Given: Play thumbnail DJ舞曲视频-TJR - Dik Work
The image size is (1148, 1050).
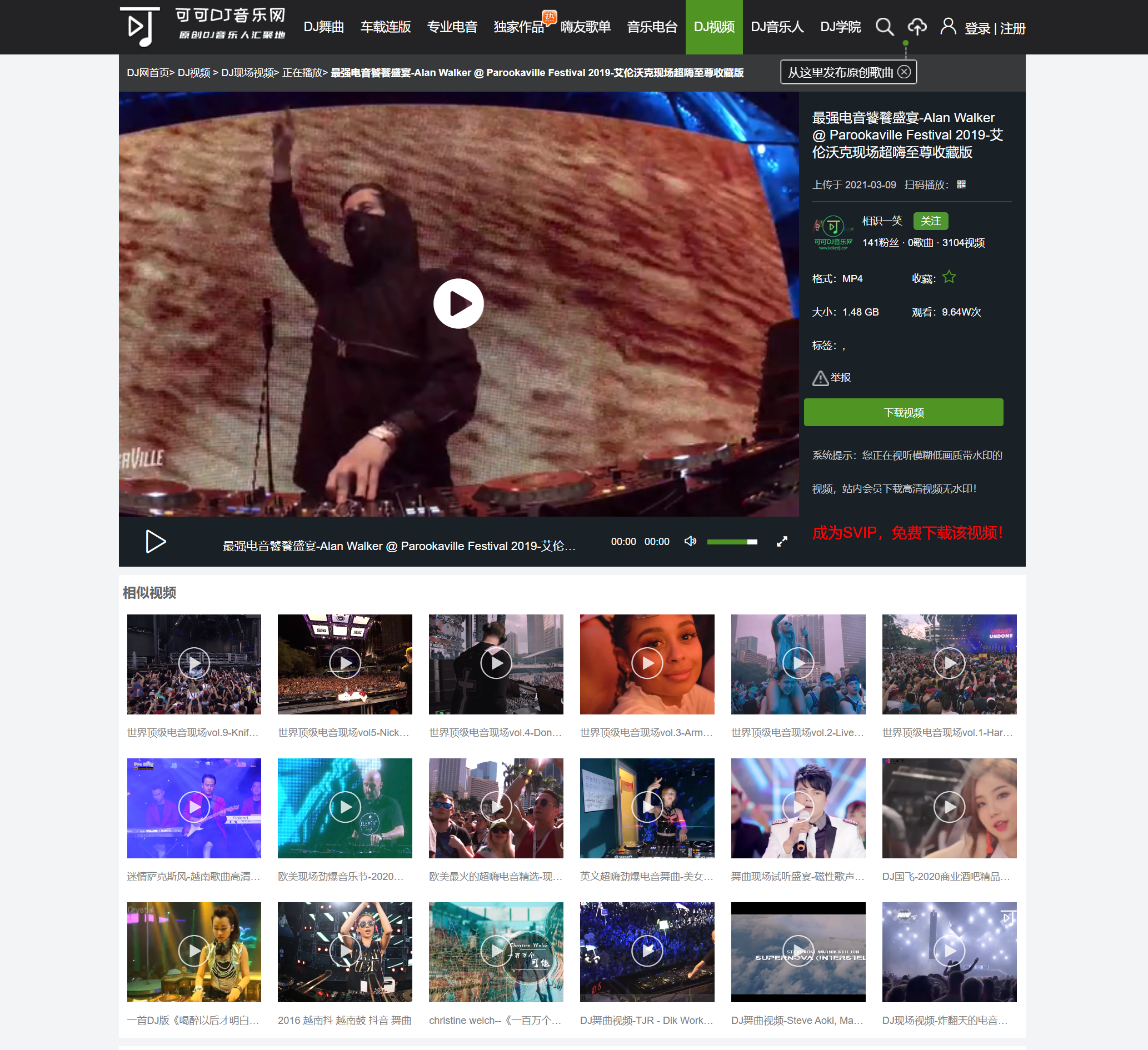Looking at the screenshot, I should [x=647, y=952].
